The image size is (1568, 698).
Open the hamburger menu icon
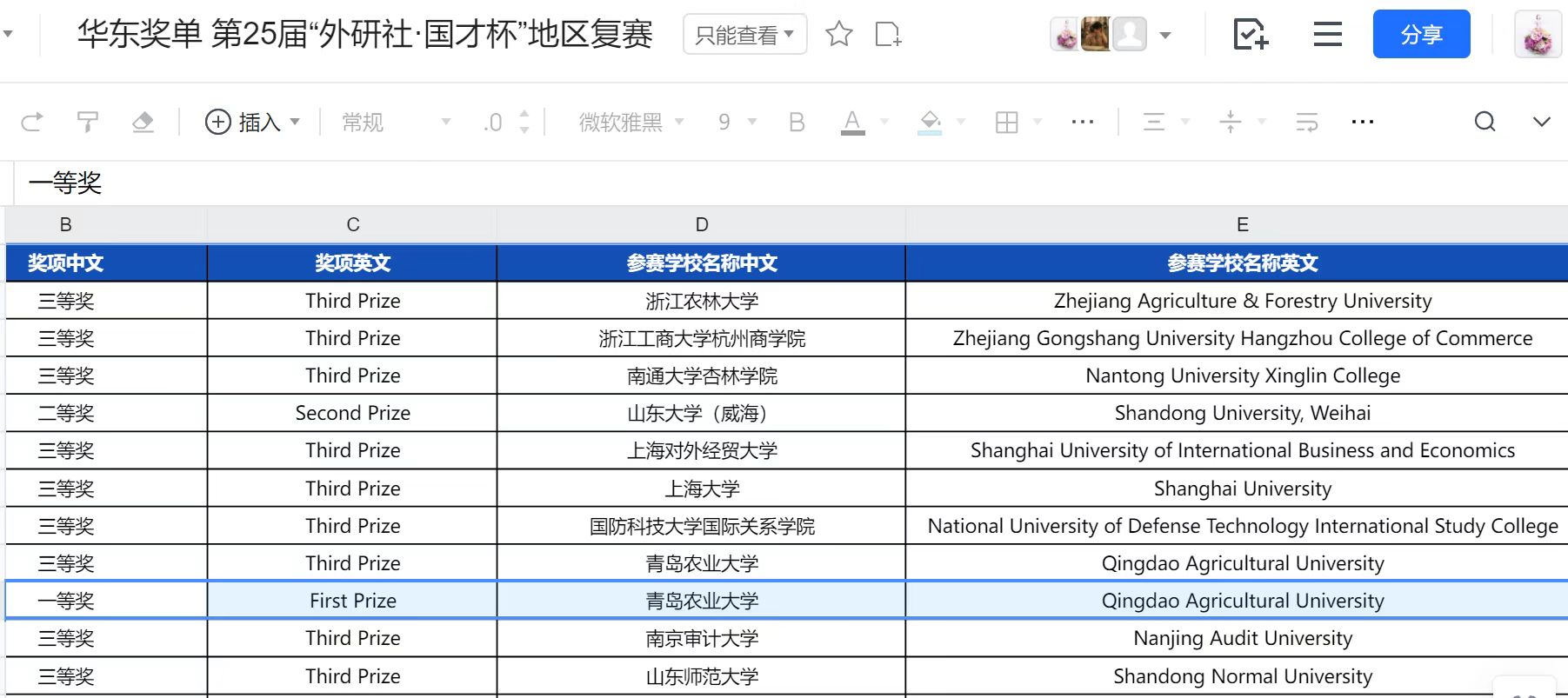(x=1327, y=35)
